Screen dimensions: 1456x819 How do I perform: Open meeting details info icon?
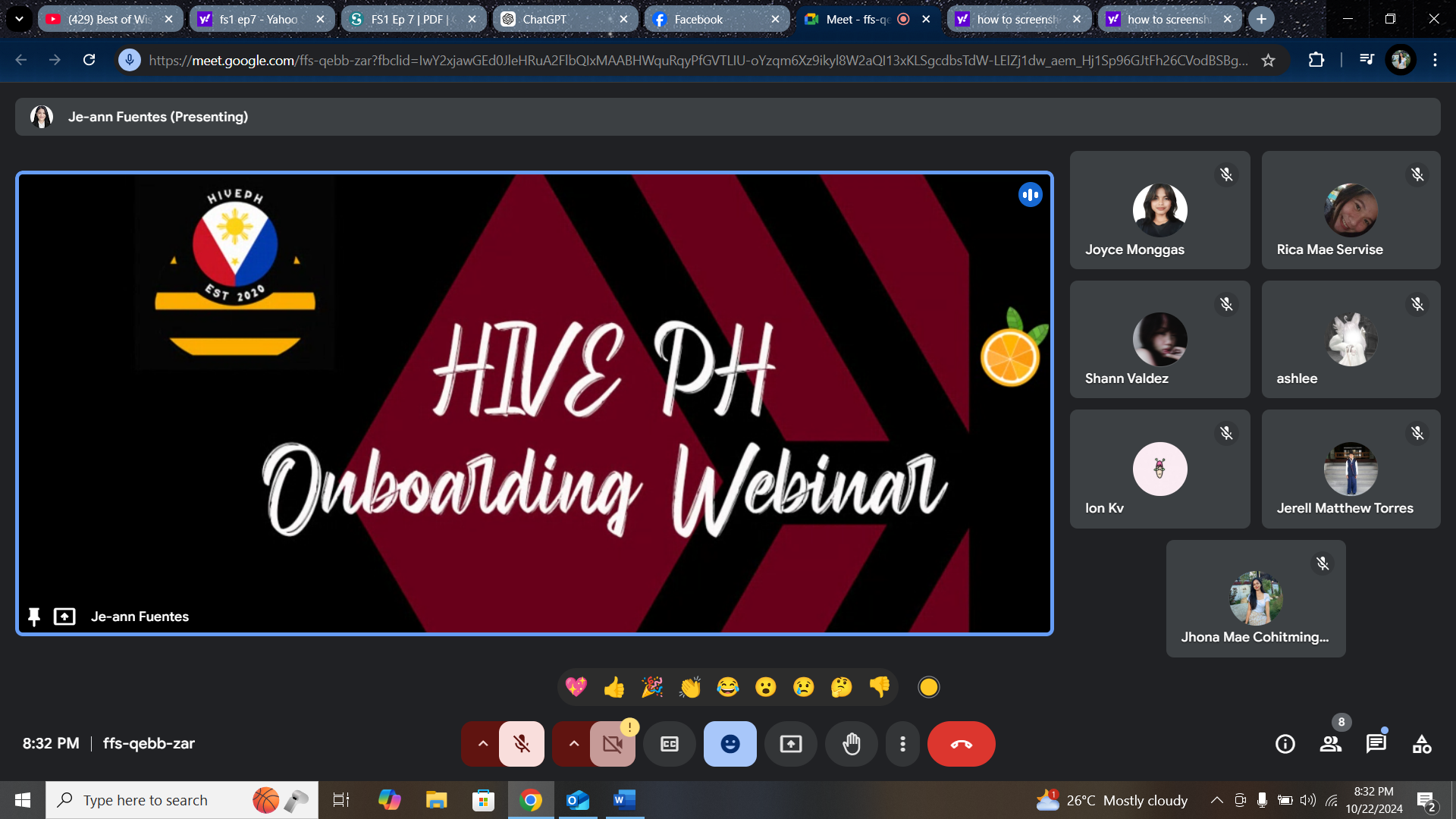pyautogui.click(x=1285, y=744)
